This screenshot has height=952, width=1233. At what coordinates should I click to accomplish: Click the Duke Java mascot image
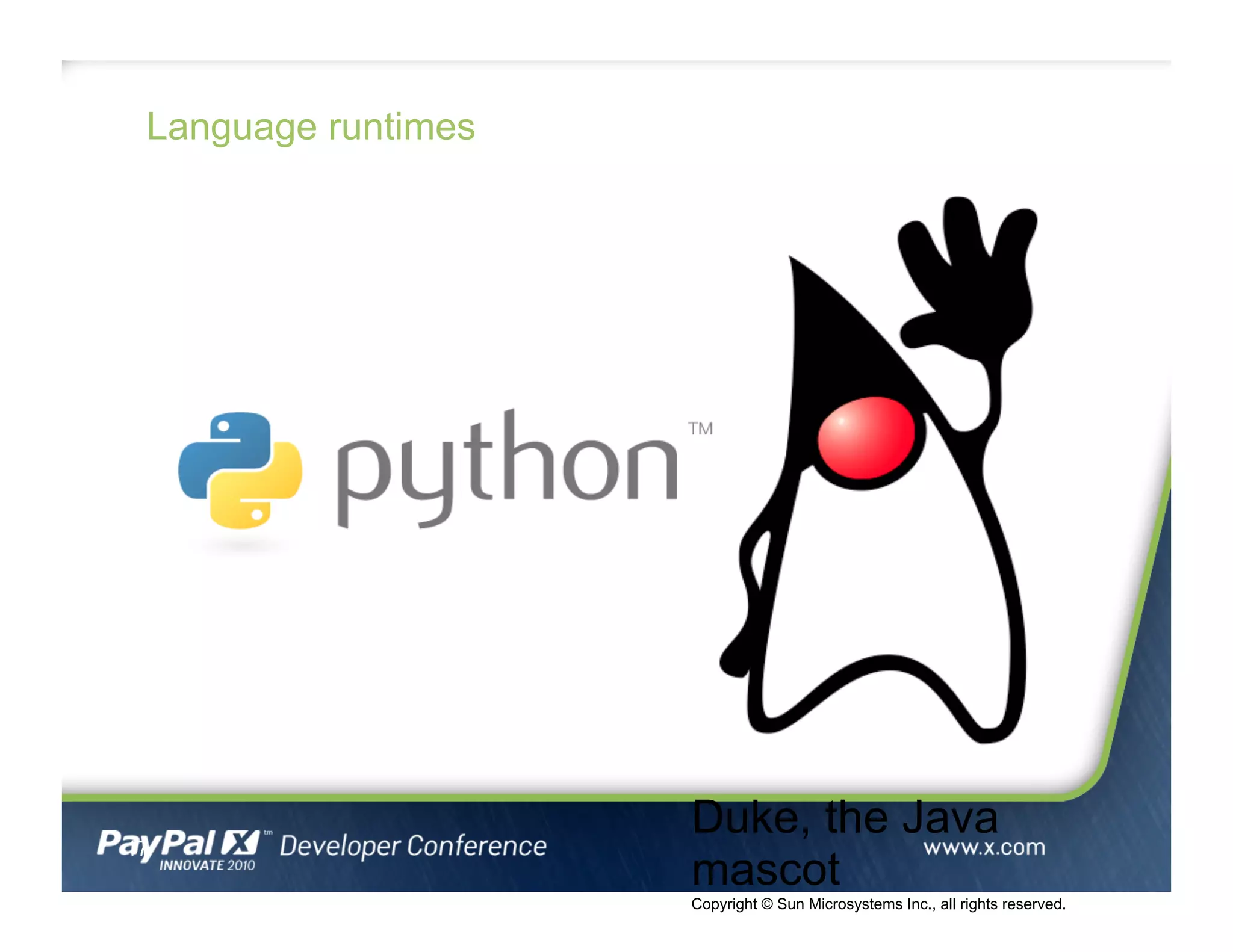pos(878,470)
